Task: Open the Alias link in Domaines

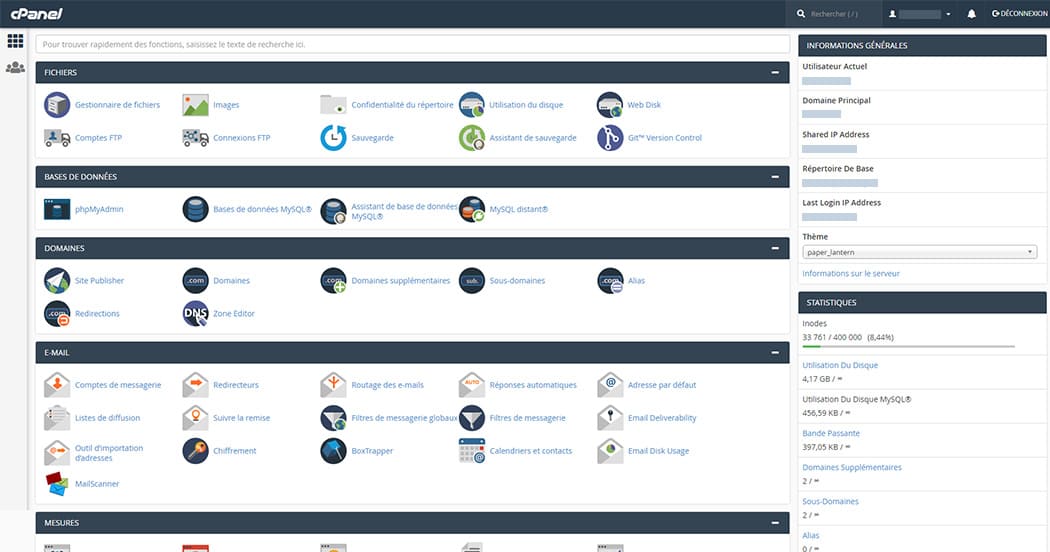Action: tap(636, 281)
